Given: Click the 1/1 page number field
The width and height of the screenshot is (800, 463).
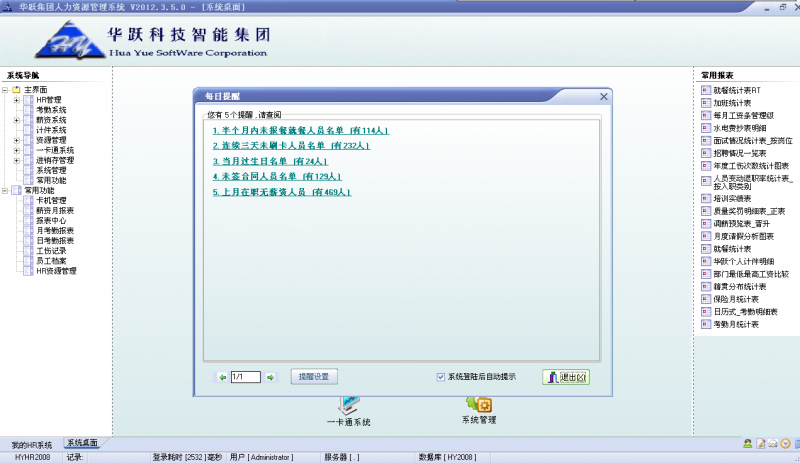Looking at the screenshot, I should coord(245,377).
